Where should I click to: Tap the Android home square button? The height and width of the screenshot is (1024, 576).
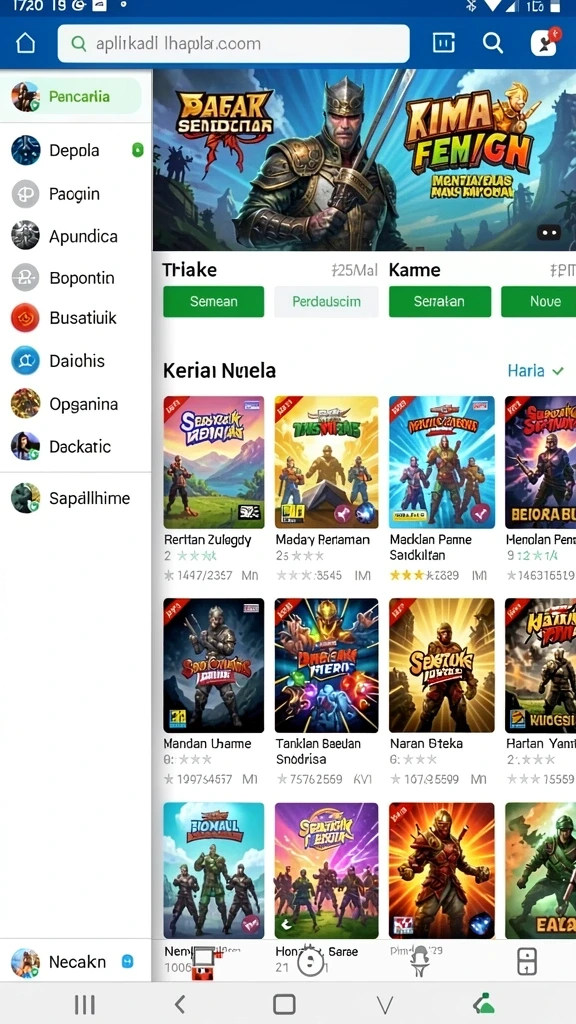pyautogui.click(x=284, y=1004)
